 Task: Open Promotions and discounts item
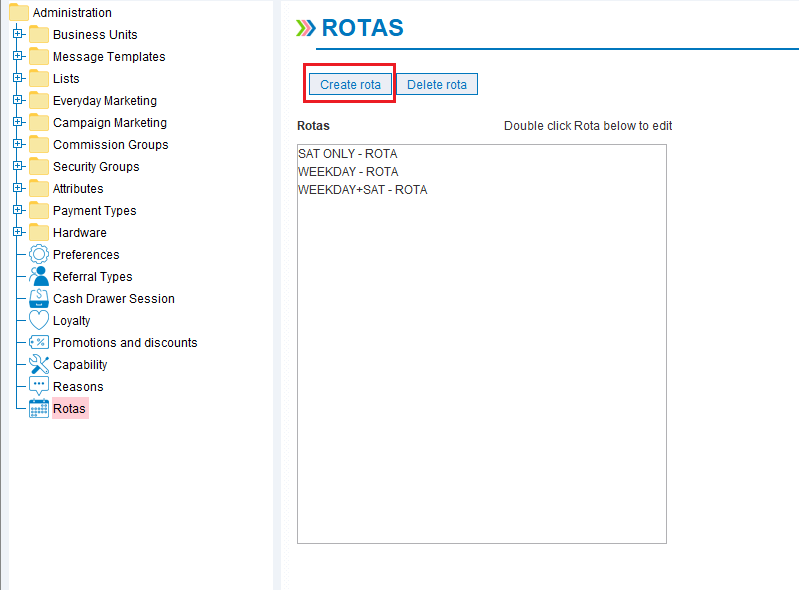coord(125,342)
